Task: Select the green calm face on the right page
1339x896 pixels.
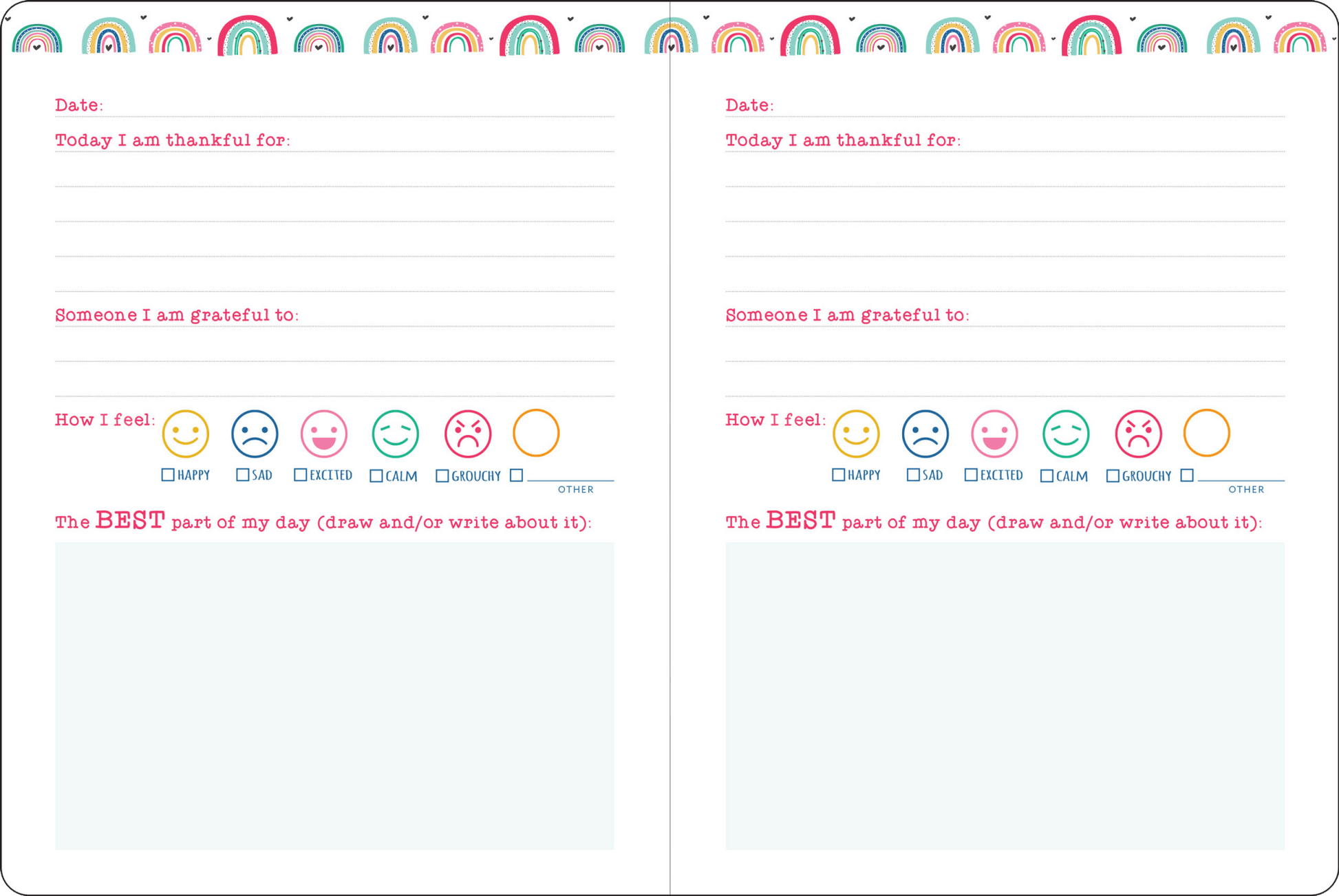Action: click(x=1065, y=432)
